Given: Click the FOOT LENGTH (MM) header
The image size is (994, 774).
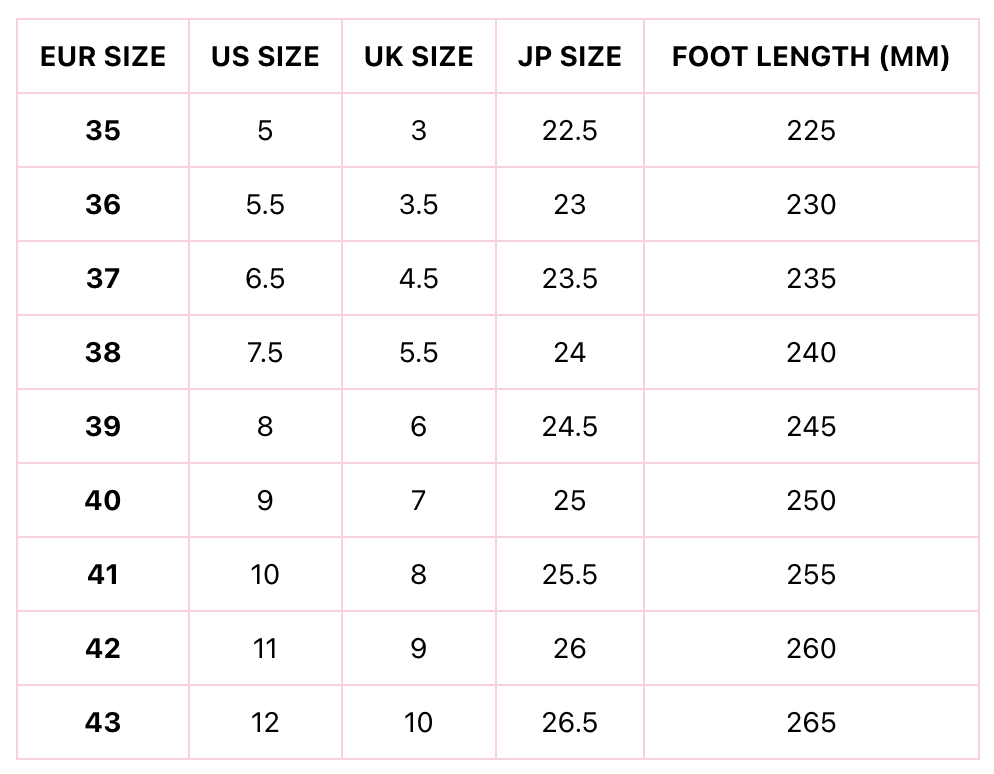Looking at the screenshot, I should point(810,57).
